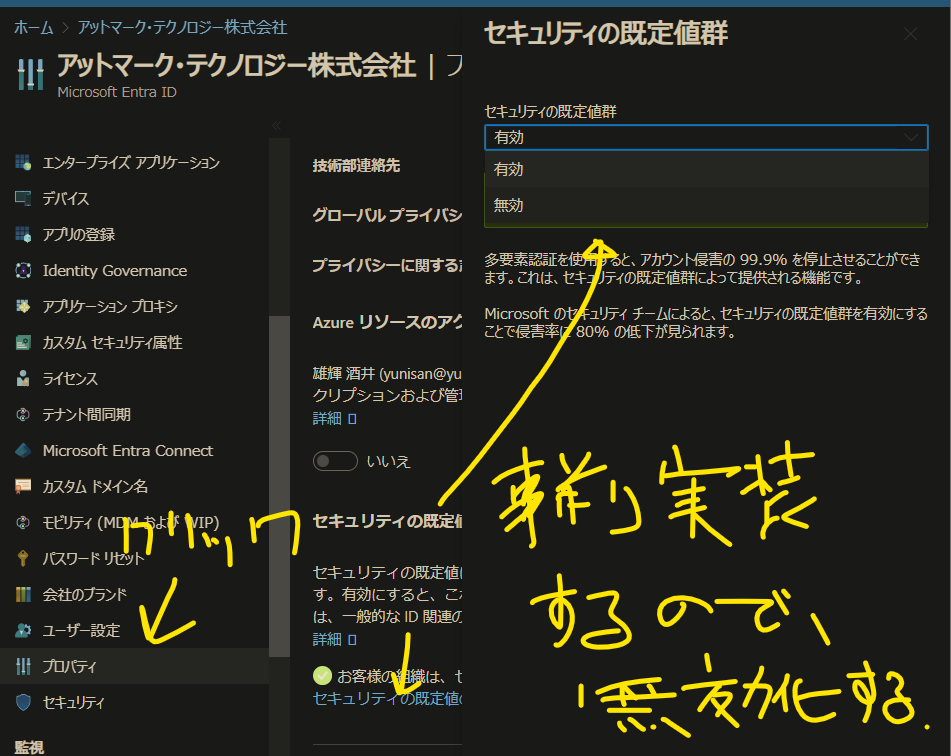Click 技術部連絡先 label
The height and width of the screenshot is (756, 951).
pos(356,166)
